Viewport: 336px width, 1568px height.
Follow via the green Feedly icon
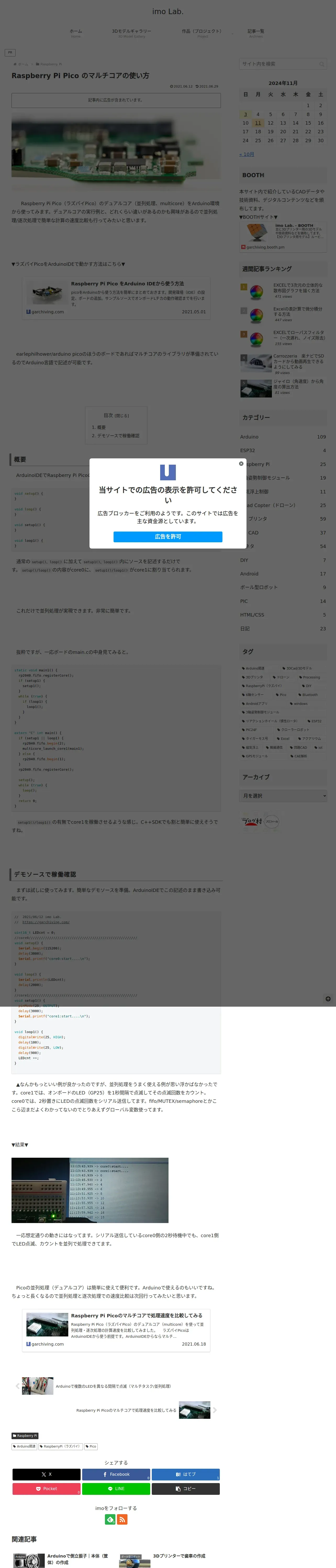[110, 1519]
